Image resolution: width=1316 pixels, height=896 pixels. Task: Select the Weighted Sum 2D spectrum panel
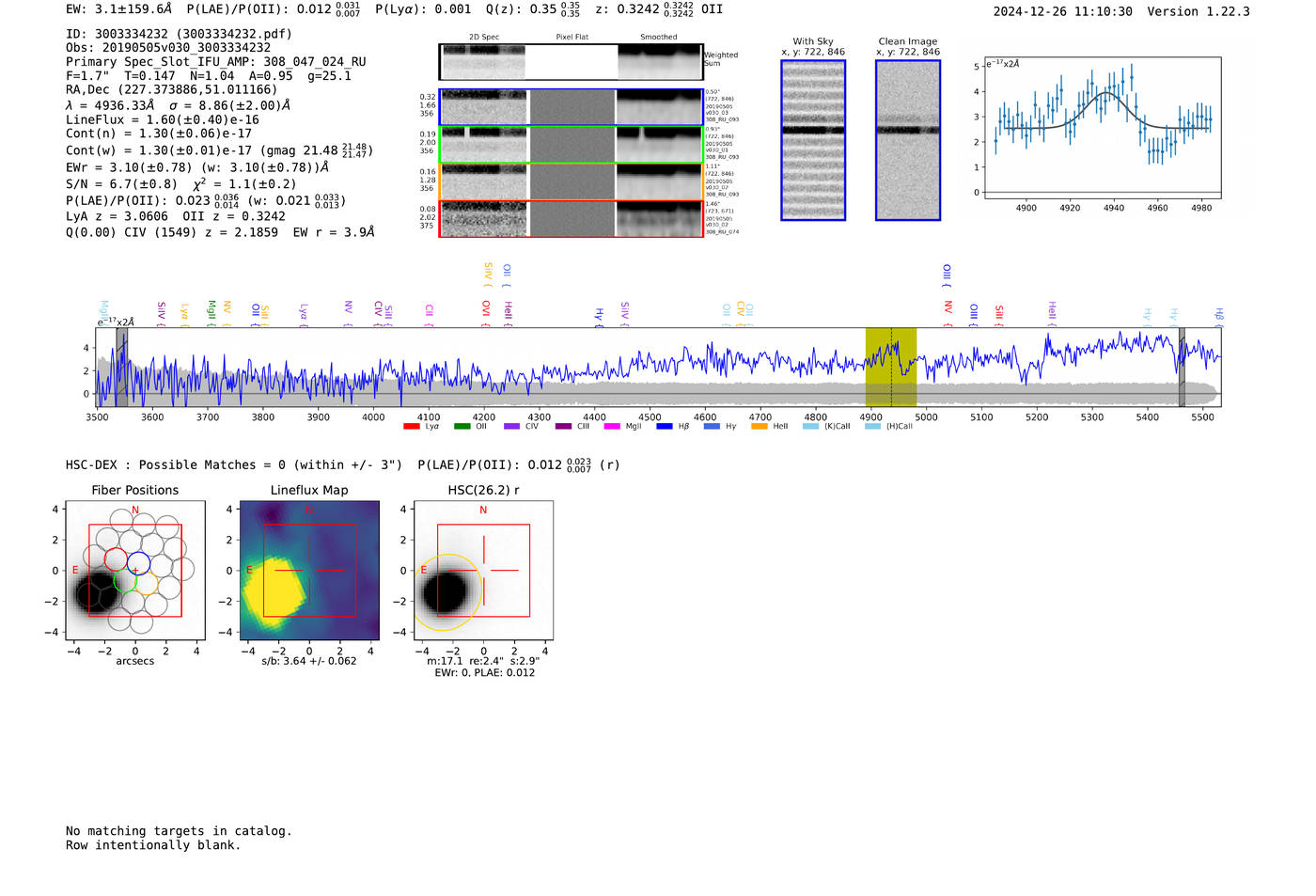click(x=571, y=62)
